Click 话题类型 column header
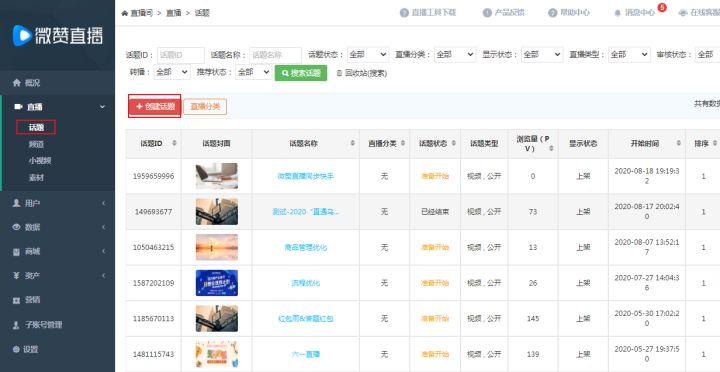Image resolution: width=720 pixels, height=372 pixels. pyautogui.click(x=484, y=143)
